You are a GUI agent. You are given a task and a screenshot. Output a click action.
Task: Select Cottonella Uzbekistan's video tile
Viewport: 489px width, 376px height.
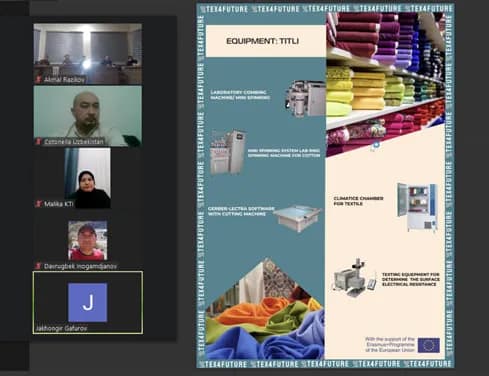coord(88,116)
